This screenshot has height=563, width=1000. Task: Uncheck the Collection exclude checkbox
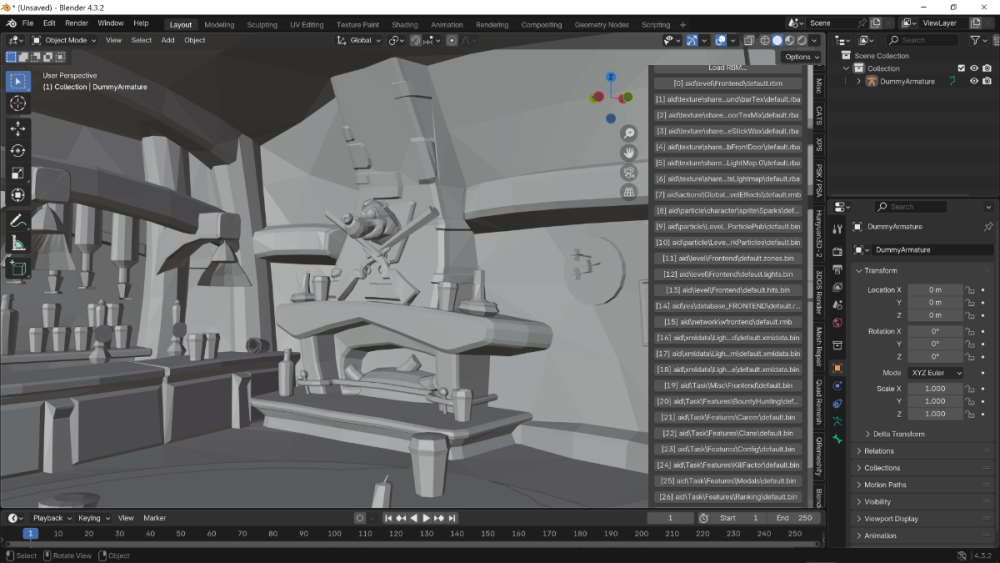pos(961,68)
